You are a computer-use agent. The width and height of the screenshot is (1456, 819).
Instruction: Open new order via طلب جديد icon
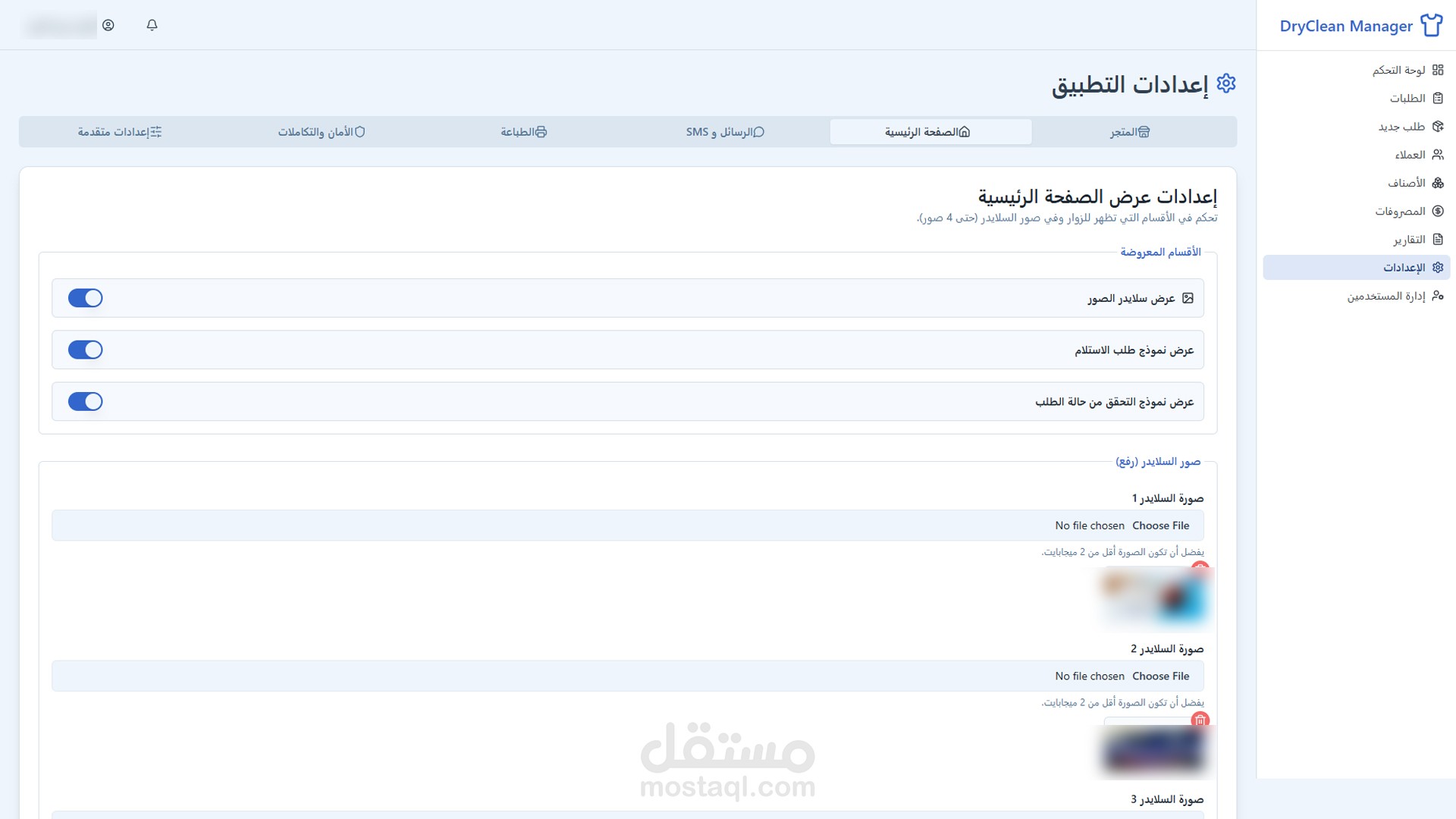(1437, 127)
